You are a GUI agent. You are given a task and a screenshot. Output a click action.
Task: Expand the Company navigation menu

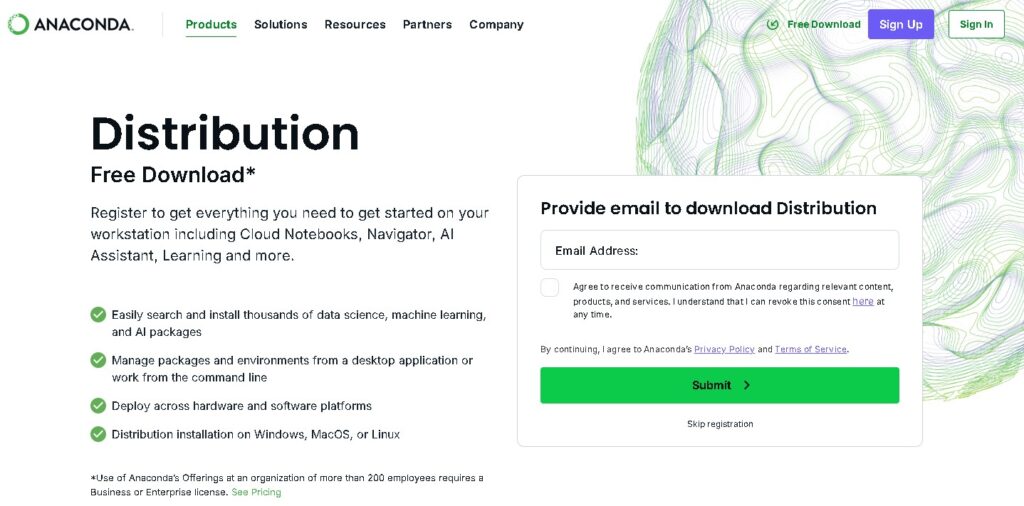point(496,24)
